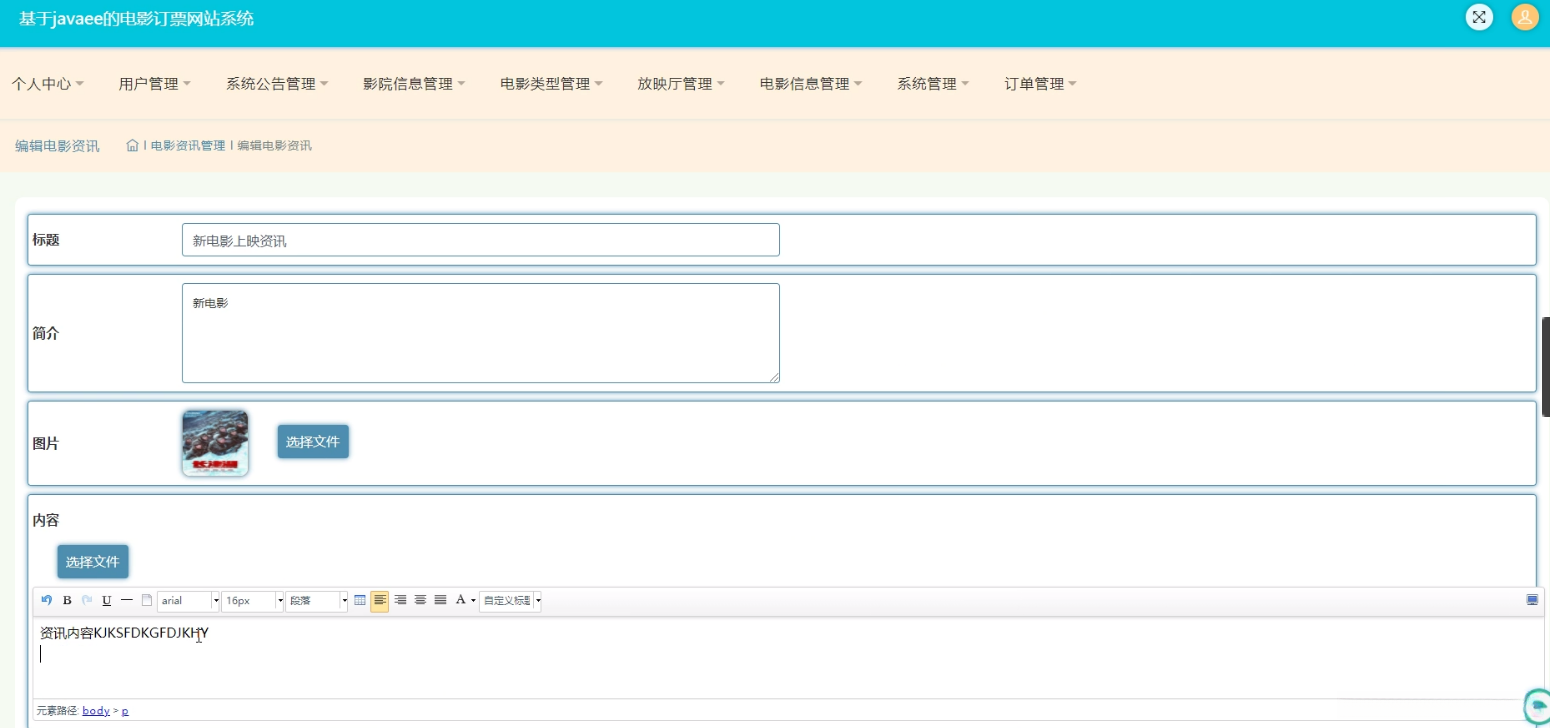
Task: Insert a horizontal rule in editor
Action: tap(126, 600)
